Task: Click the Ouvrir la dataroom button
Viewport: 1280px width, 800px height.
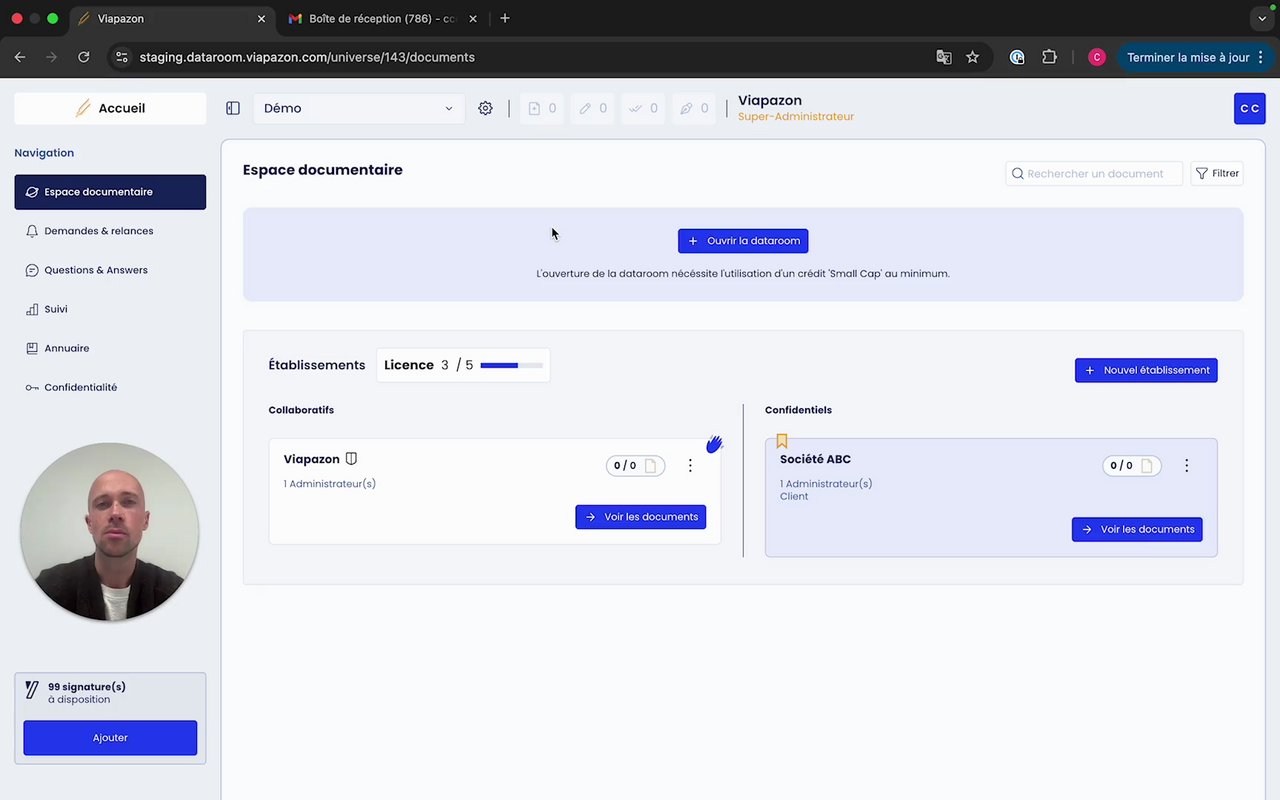Action: click(x=743, y=241)
